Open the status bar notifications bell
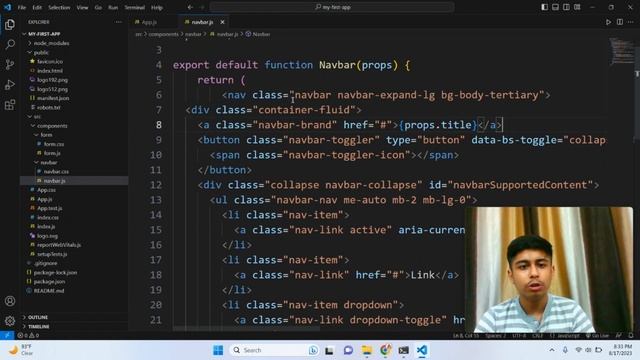The height and width of the screenshot is (360, 640). (631, 336)
